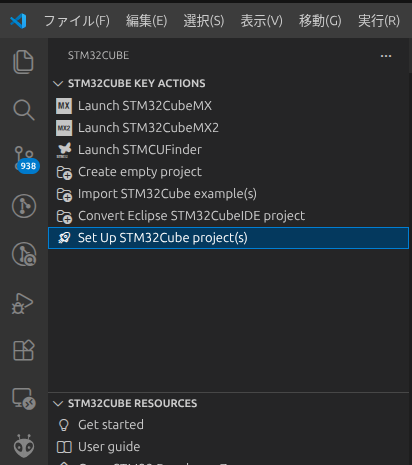Click the VS Code logo icon
Image resolution: width=412 pixels, height=465 pixels.
pos(18,21)
